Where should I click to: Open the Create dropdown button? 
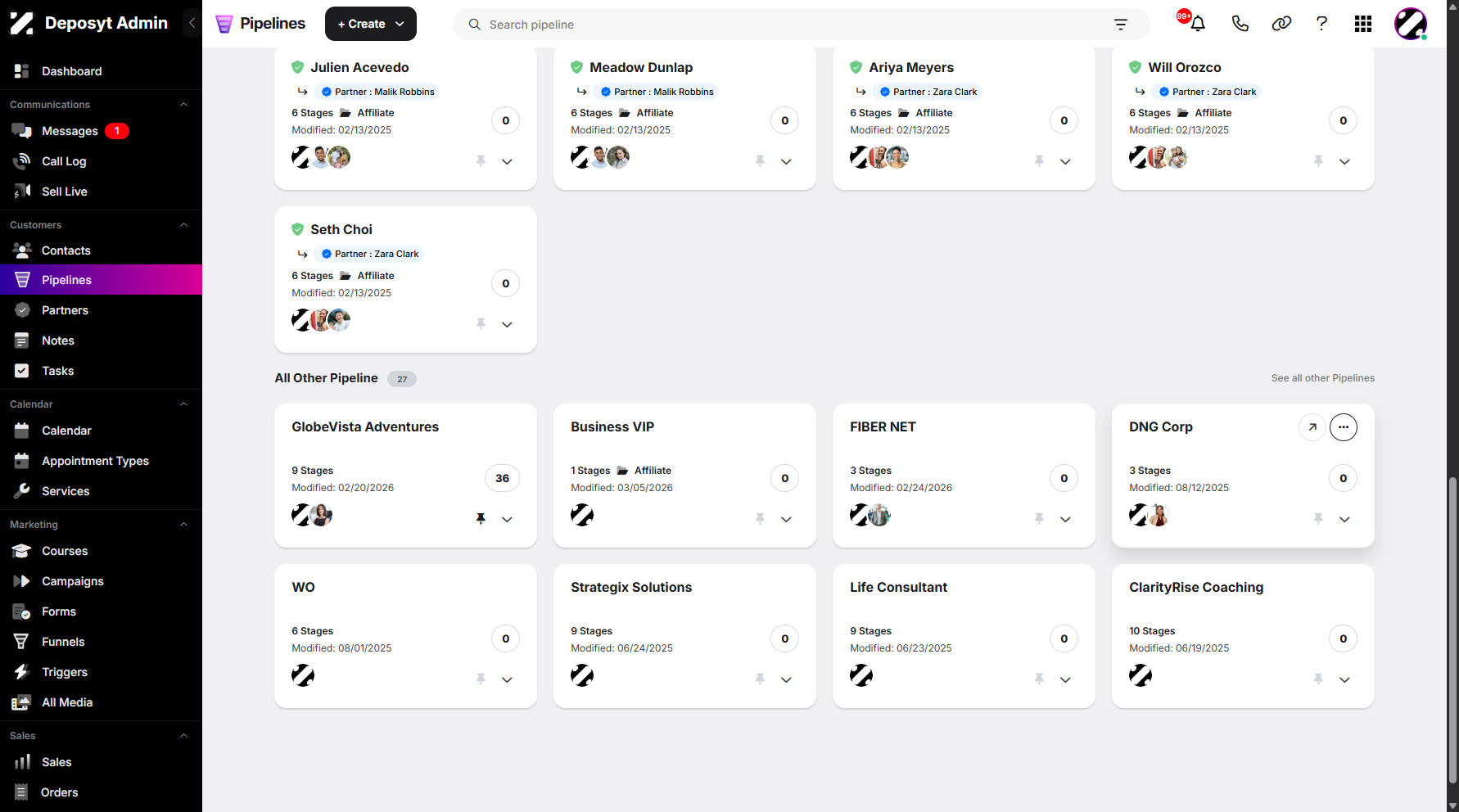371,24
